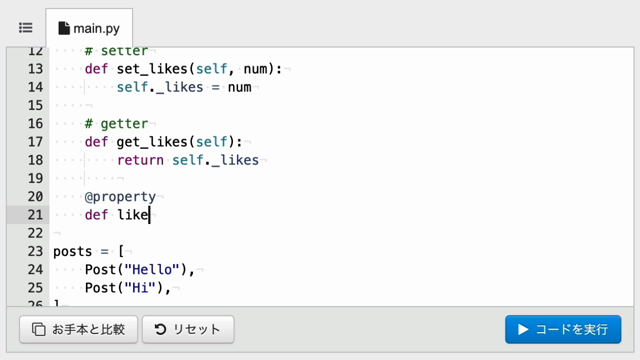Click line number 22 in gutter
The image size is (640, 360).
coord(35,233)
